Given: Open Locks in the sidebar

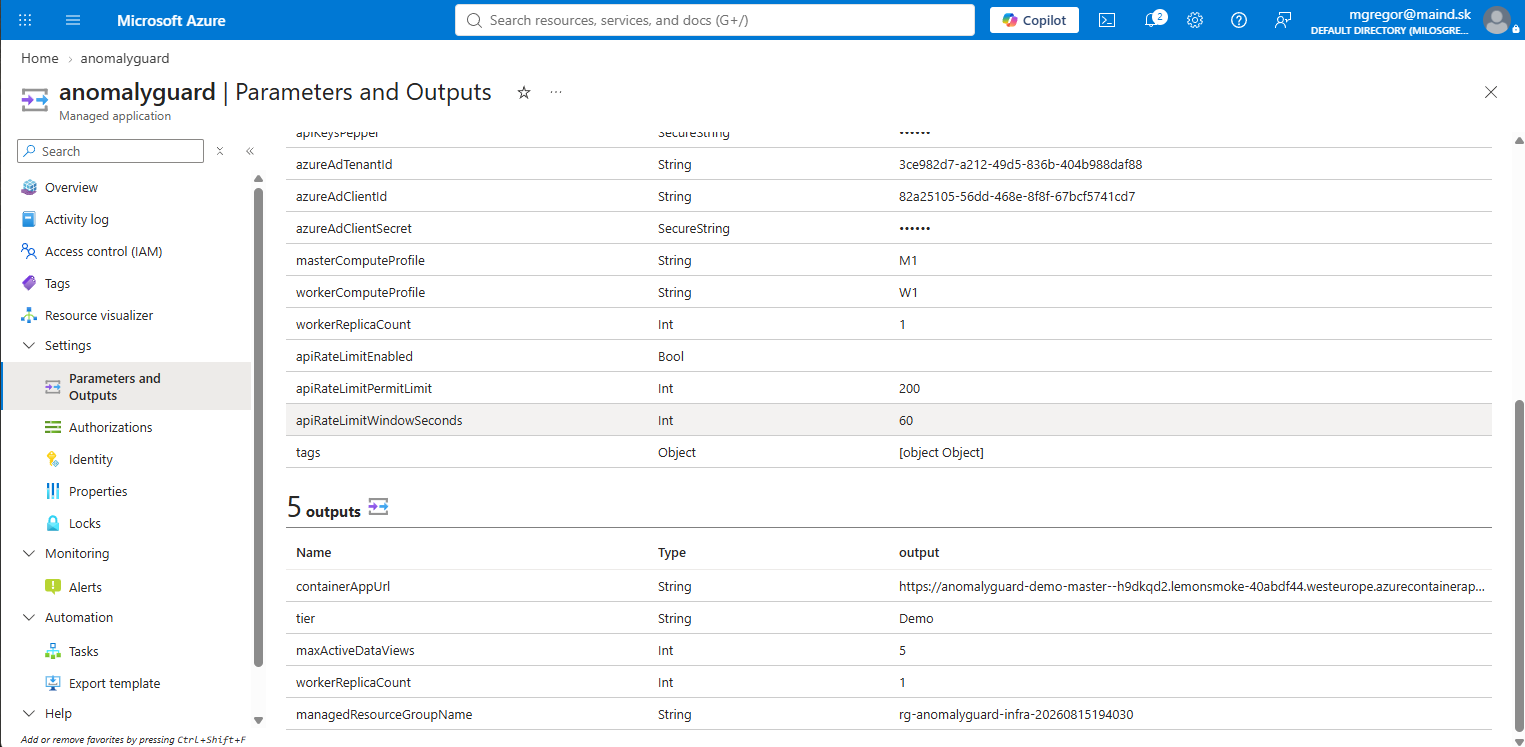Looking at the screenshot, I should click(x=85, y=523).
